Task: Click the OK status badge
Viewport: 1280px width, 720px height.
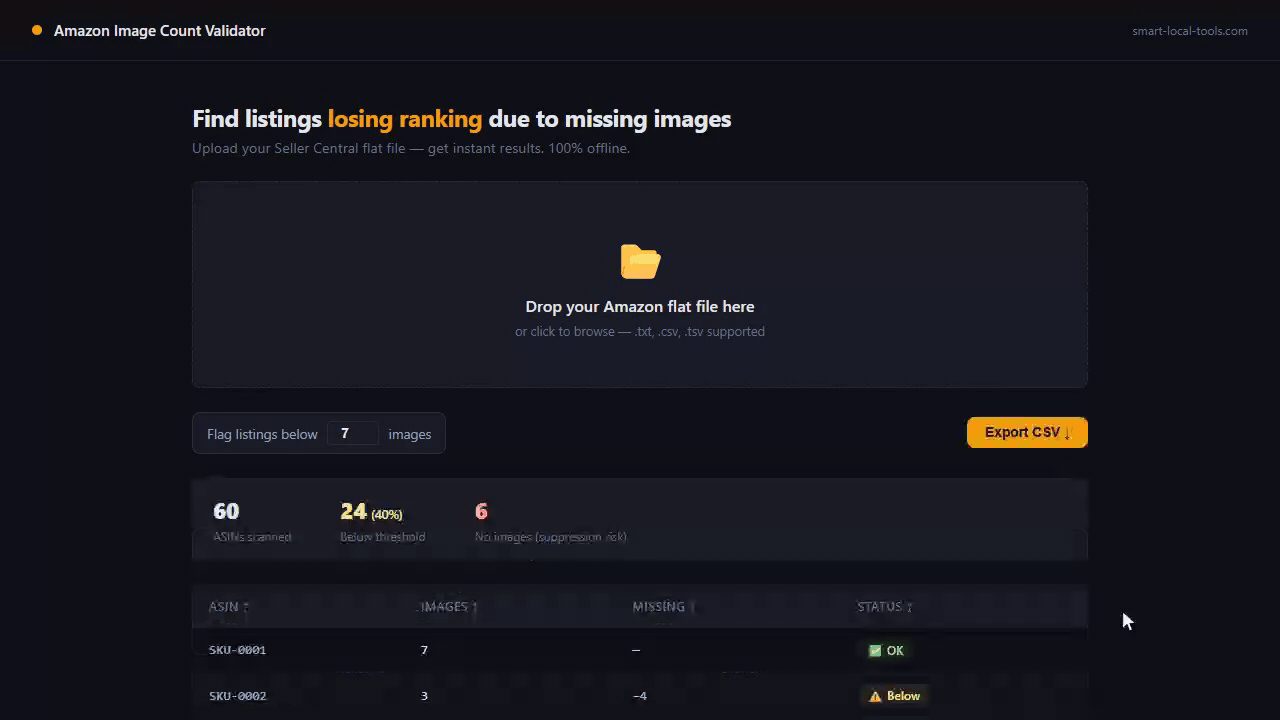Action: click(886, 651)
